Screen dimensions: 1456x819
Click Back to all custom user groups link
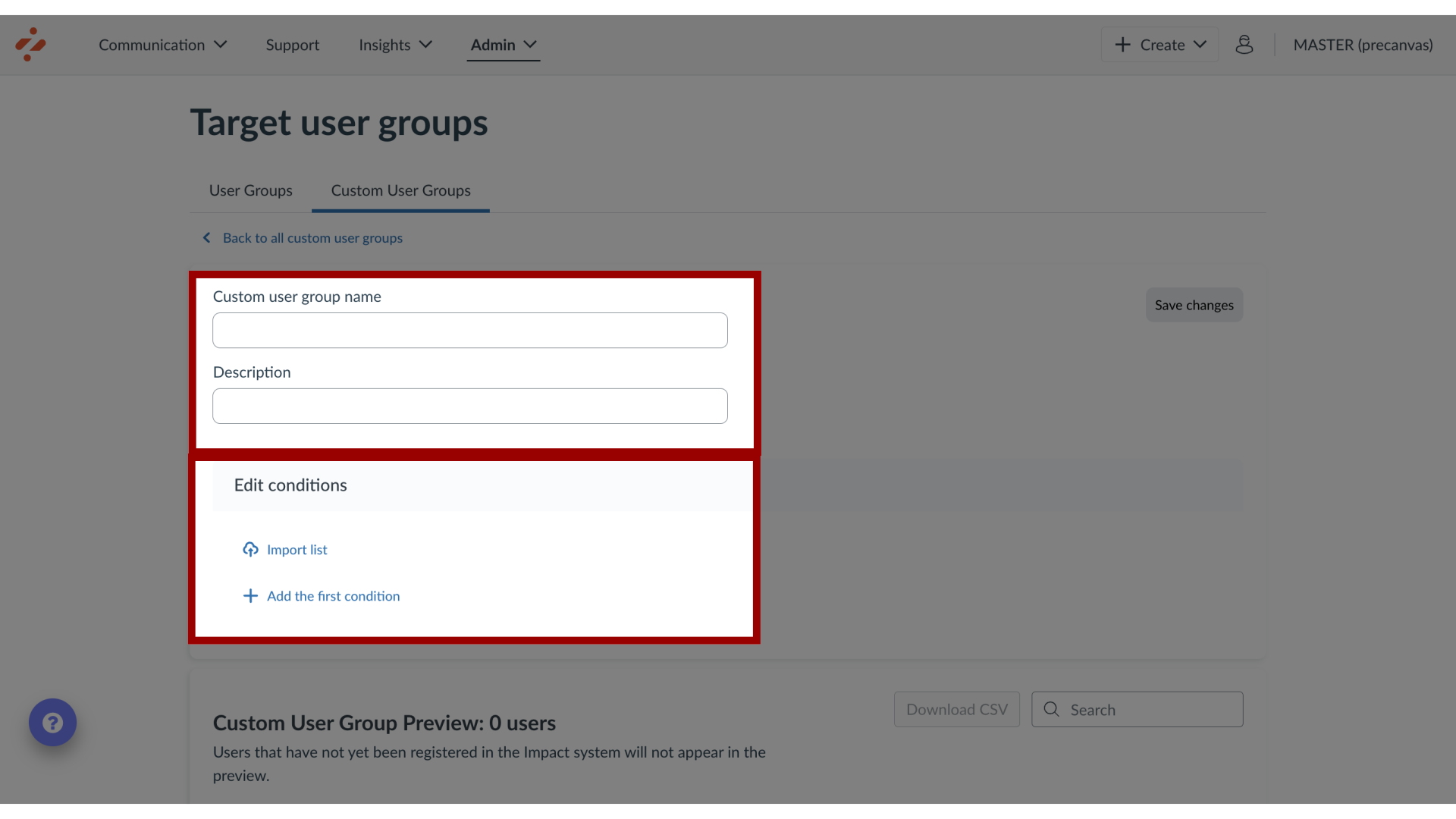coord(313,237)
